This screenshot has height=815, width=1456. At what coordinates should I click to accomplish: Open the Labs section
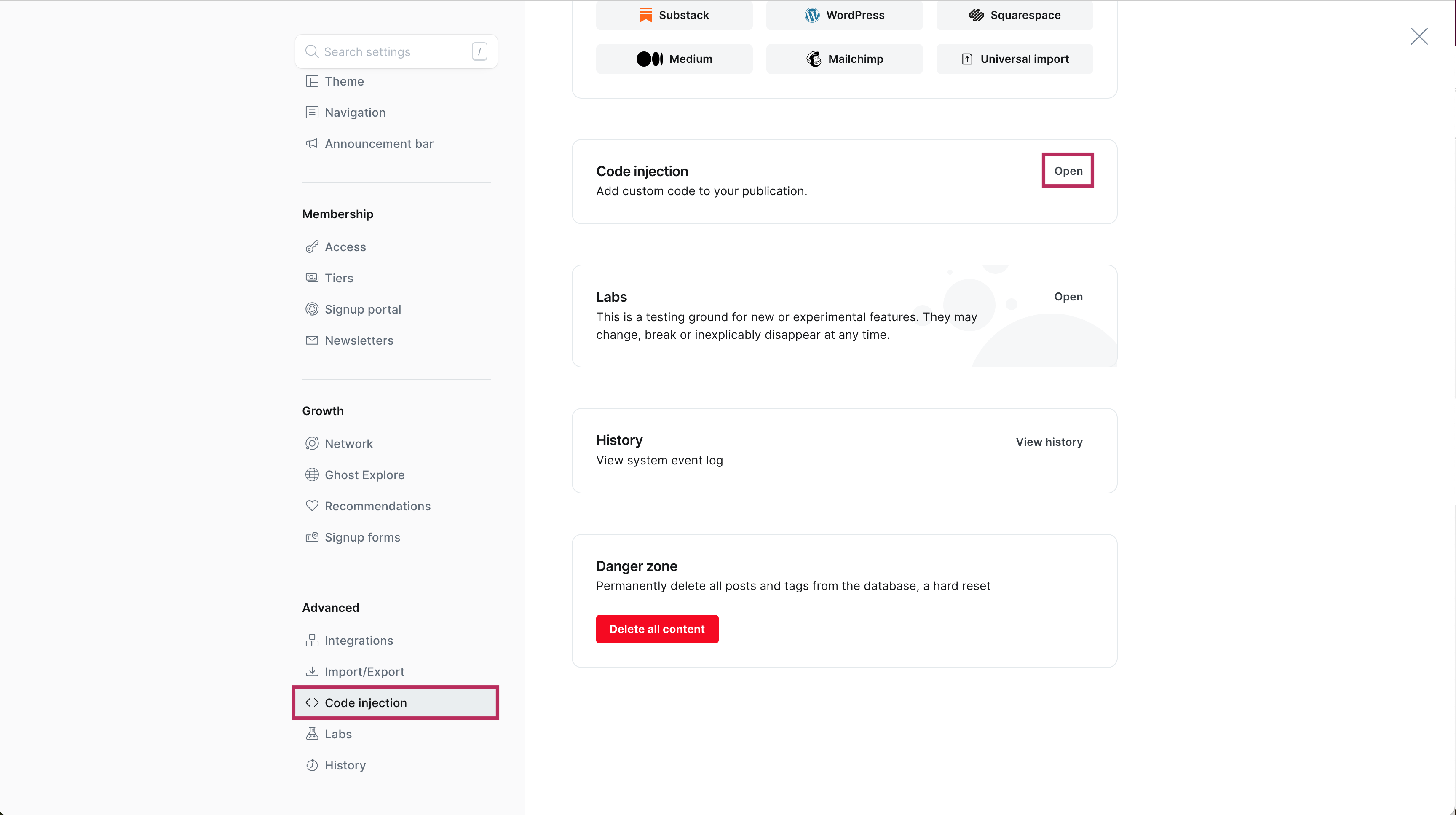click(1068, 297)
